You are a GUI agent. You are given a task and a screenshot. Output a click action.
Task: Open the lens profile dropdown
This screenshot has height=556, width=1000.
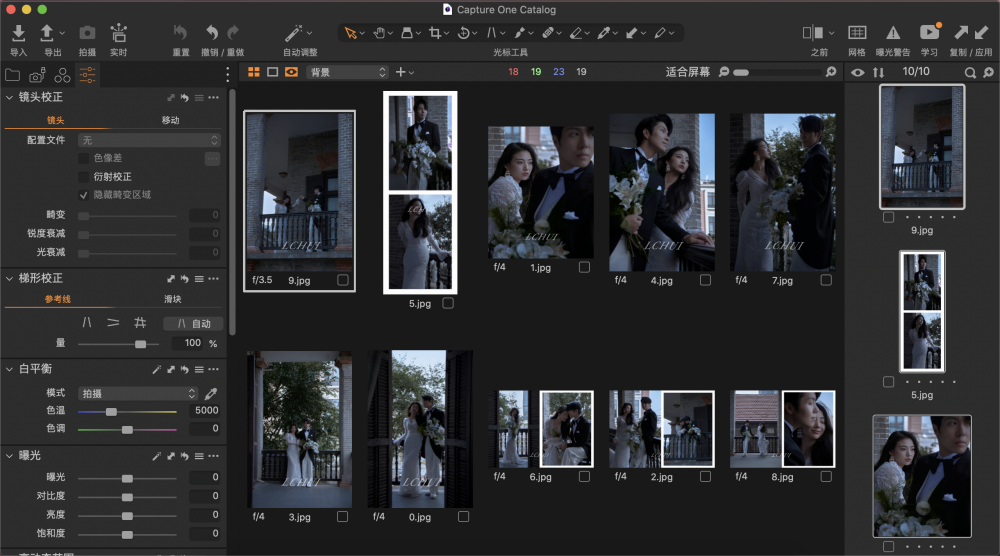point(149,141)
